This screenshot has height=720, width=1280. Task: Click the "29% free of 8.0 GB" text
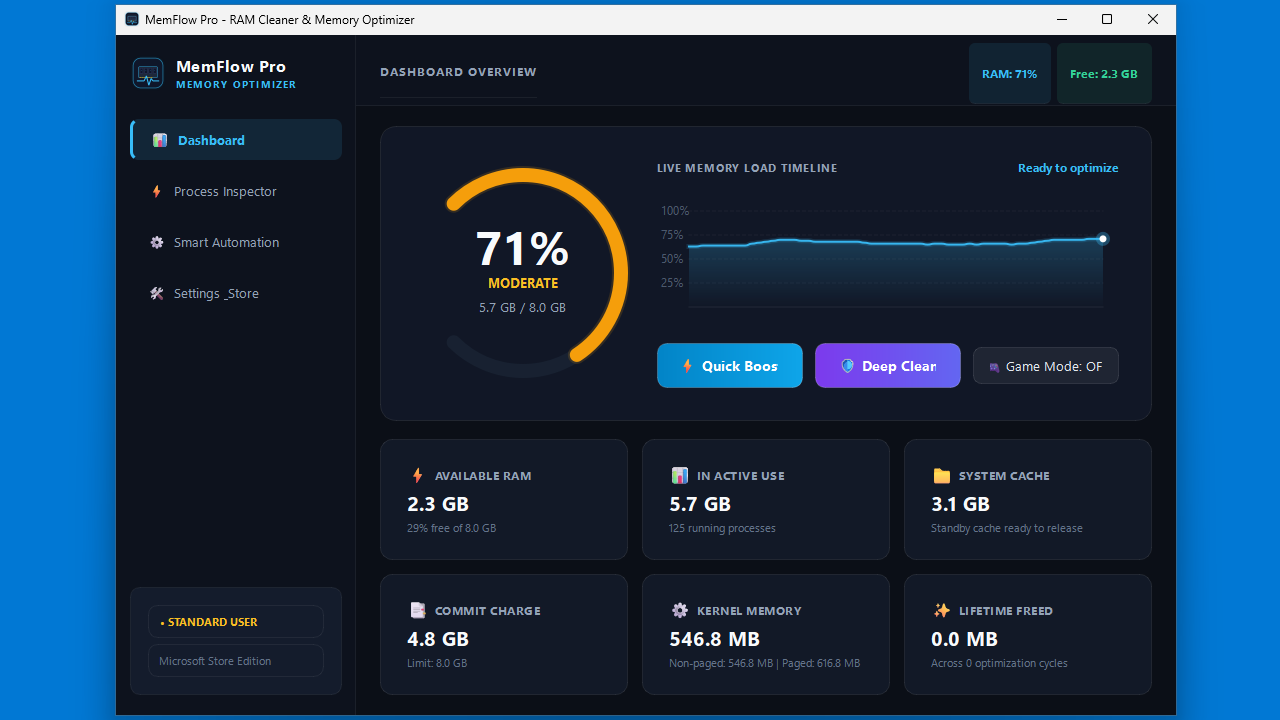[451, 528]
